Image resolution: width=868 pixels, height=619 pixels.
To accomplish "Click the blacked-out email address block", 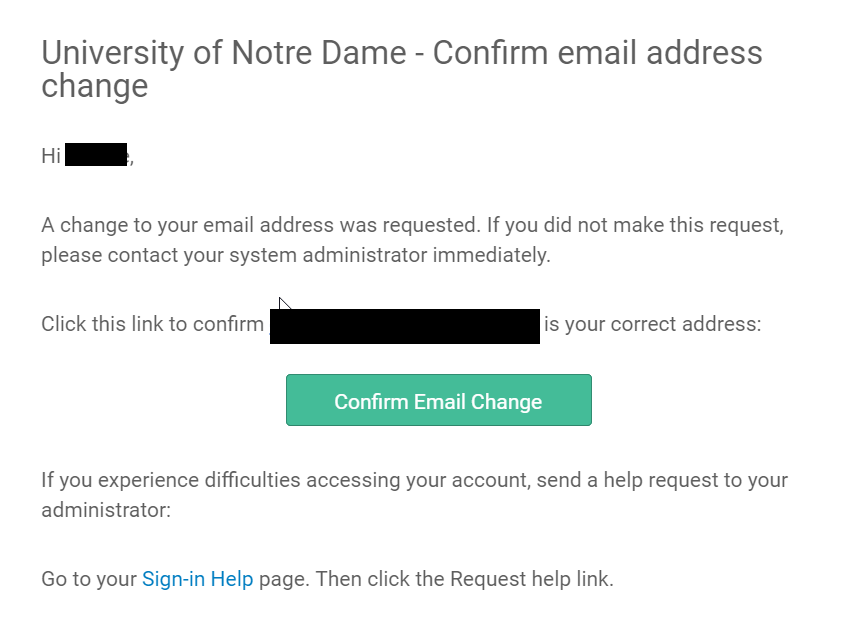I will 405,327.
